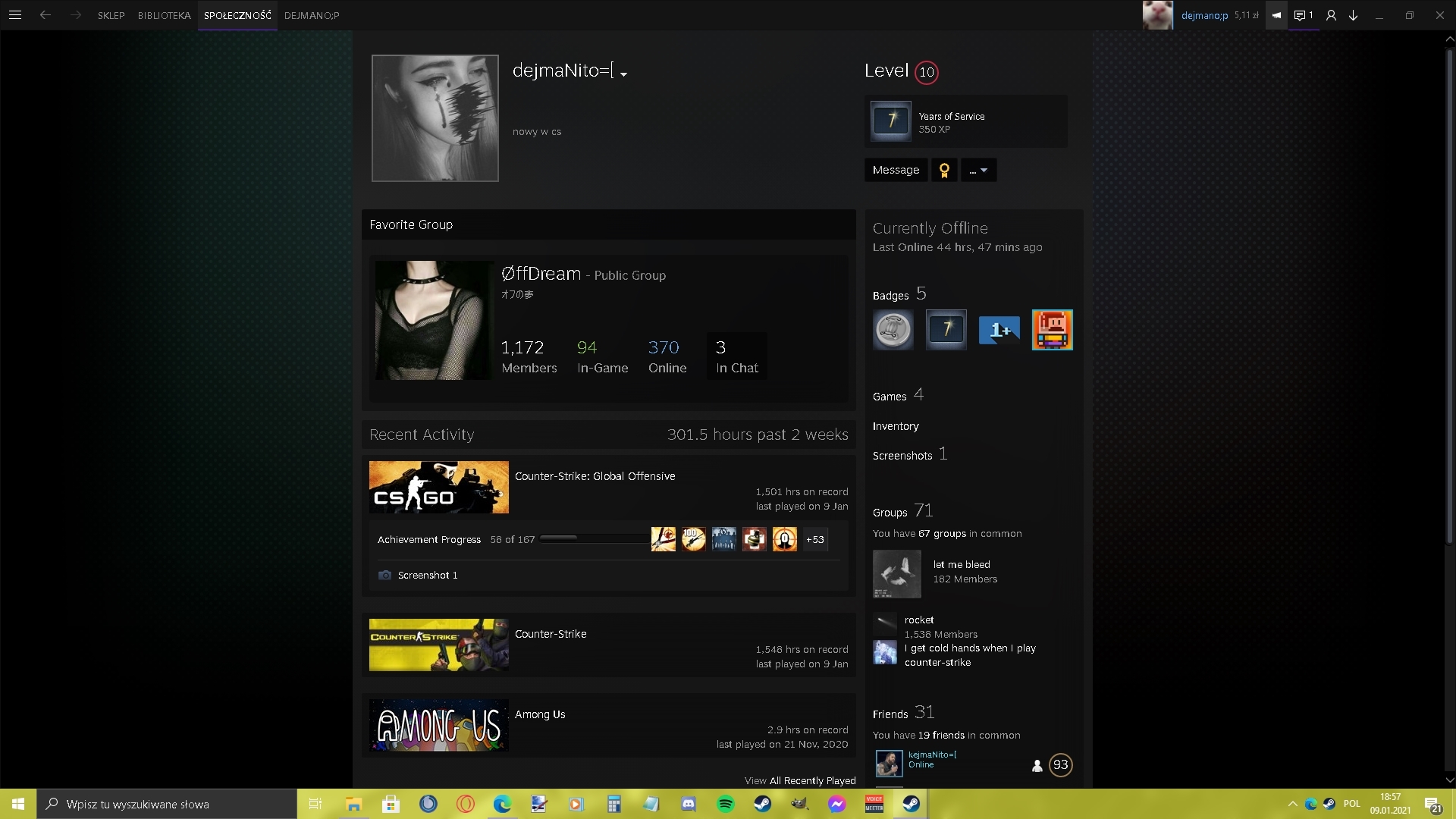Go forward with the right arrow
Screen dimensions: 1456x819
75,15
